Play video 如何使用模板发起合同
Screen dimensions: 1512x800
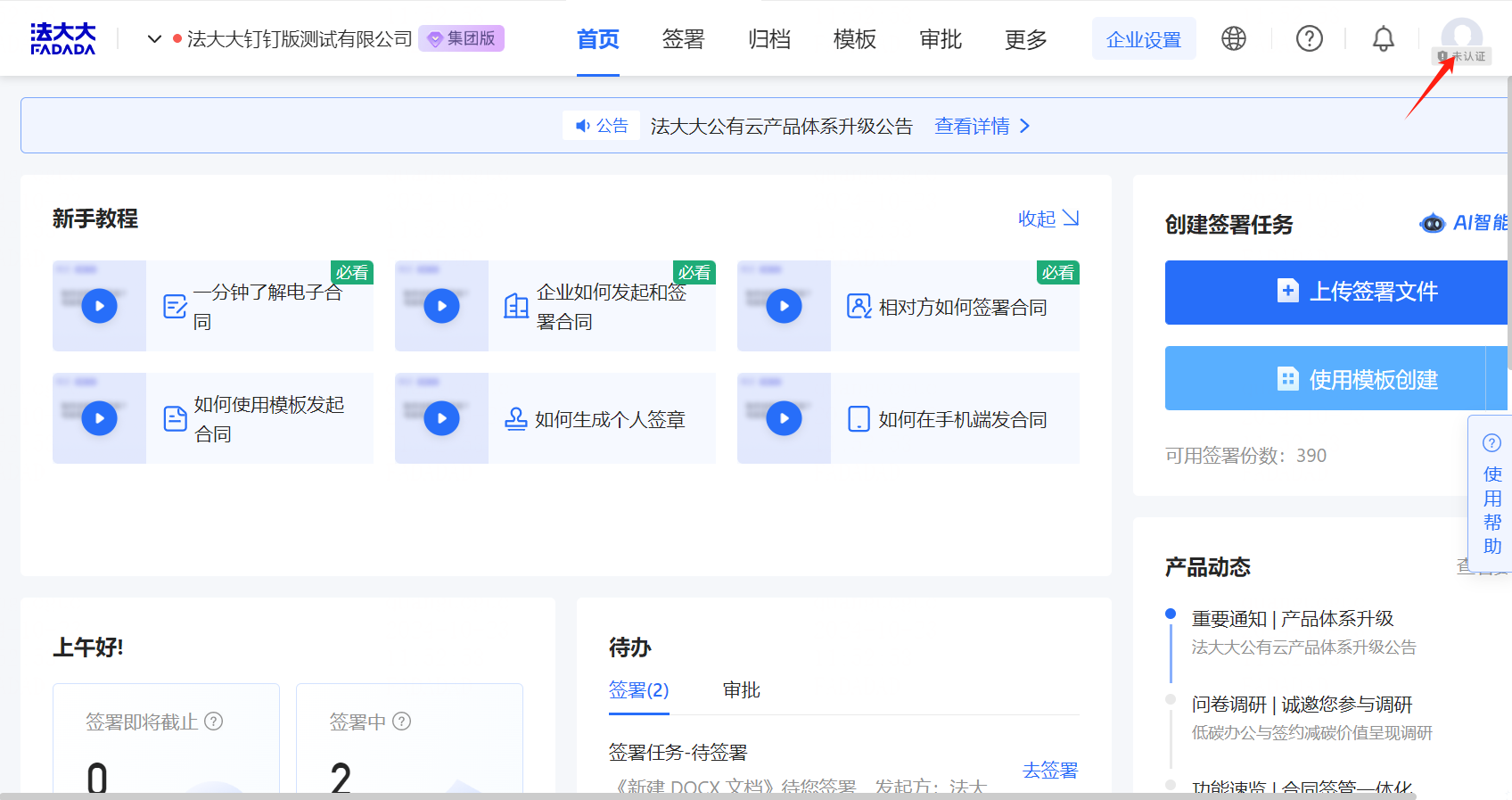coord(99,418)
